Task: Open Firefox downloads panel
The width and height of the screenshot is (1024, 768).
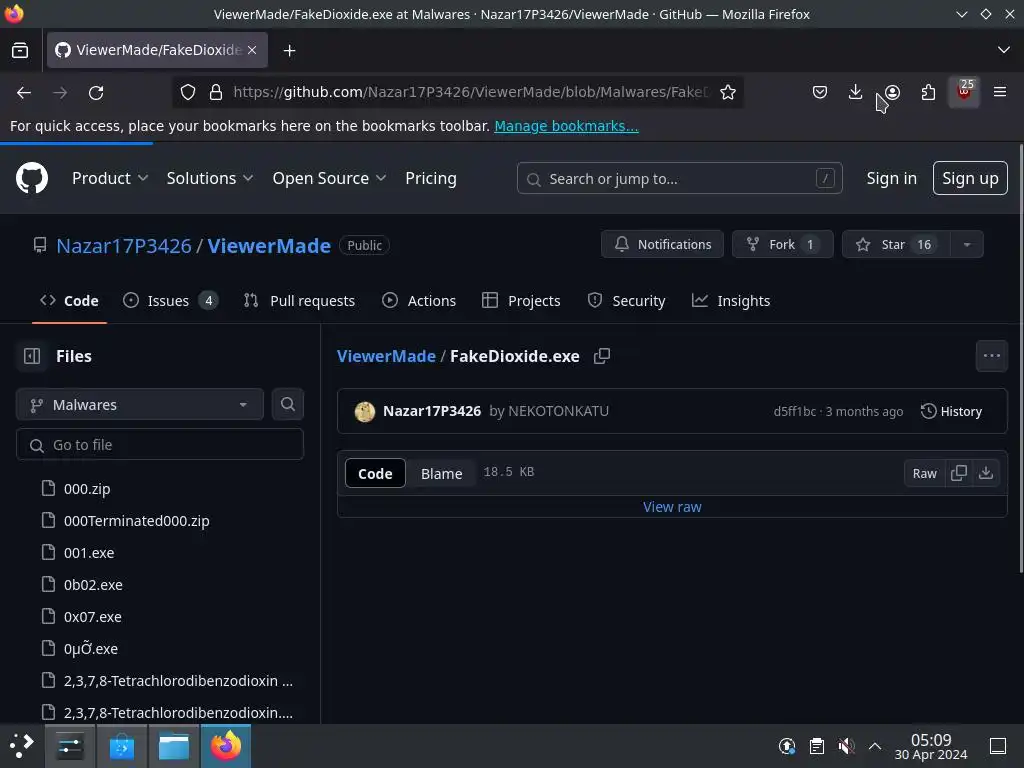Action: click(x=855, y=92)
